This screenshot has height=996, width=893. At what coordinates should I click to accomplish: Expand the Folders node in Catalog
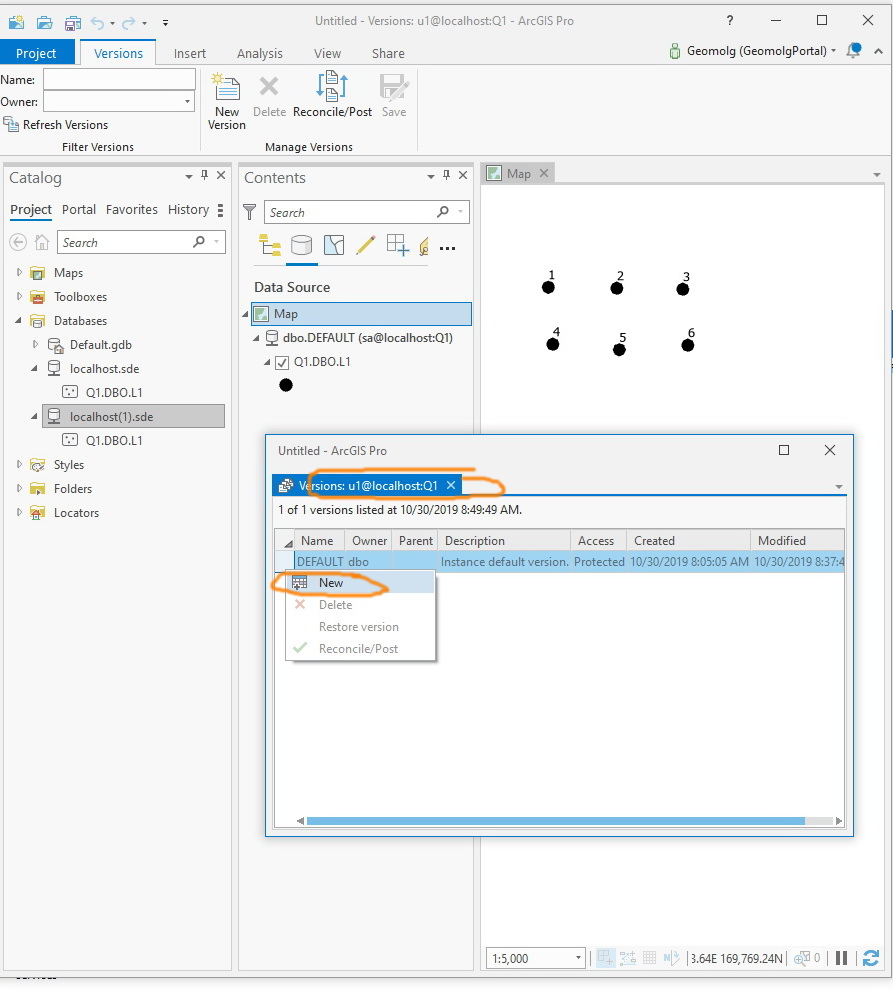click(19, 488)
